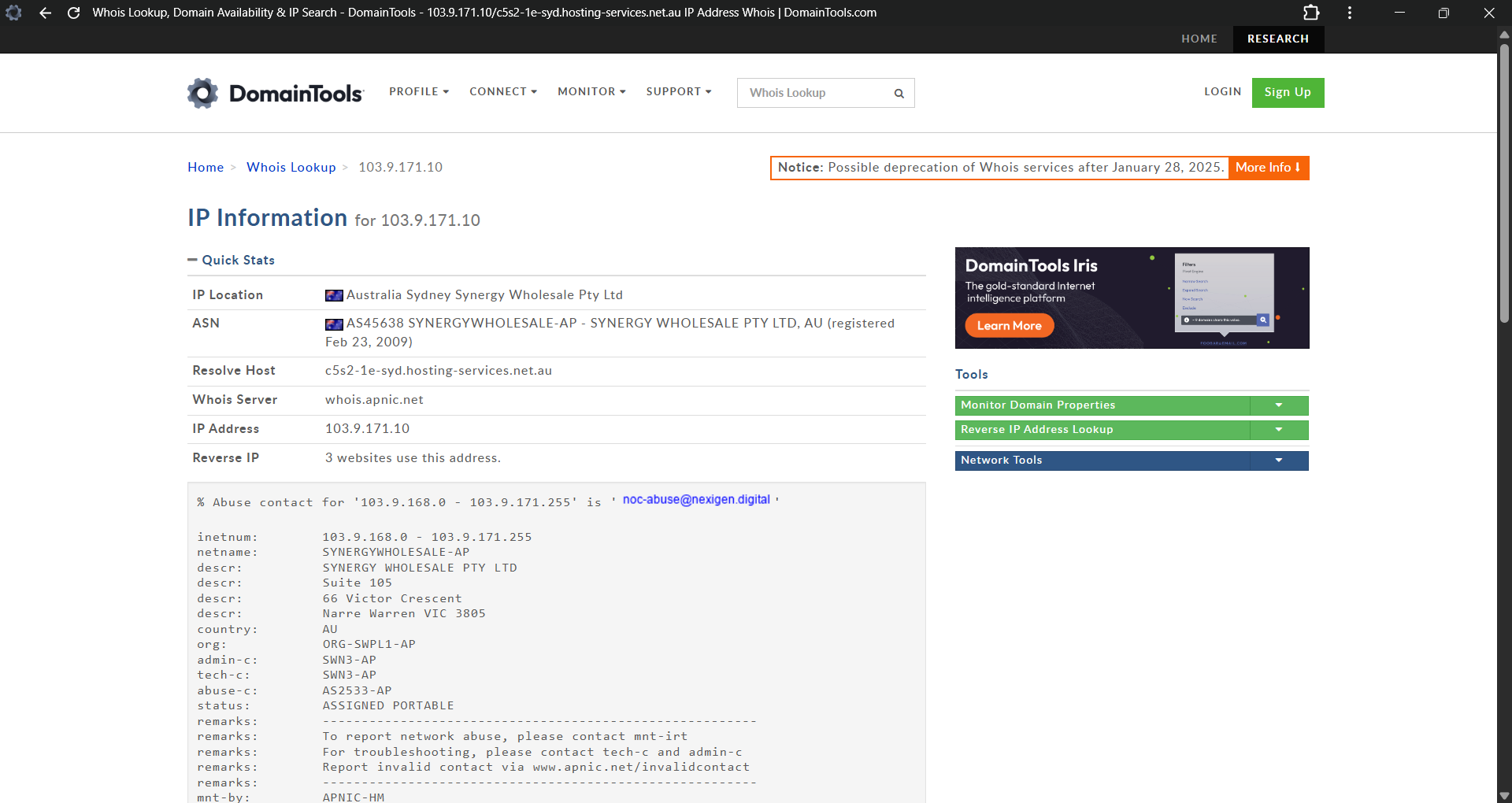This screenshot has height=803, width=1512.
Task: Click the country value AU
Action: (x=330, y=630)
